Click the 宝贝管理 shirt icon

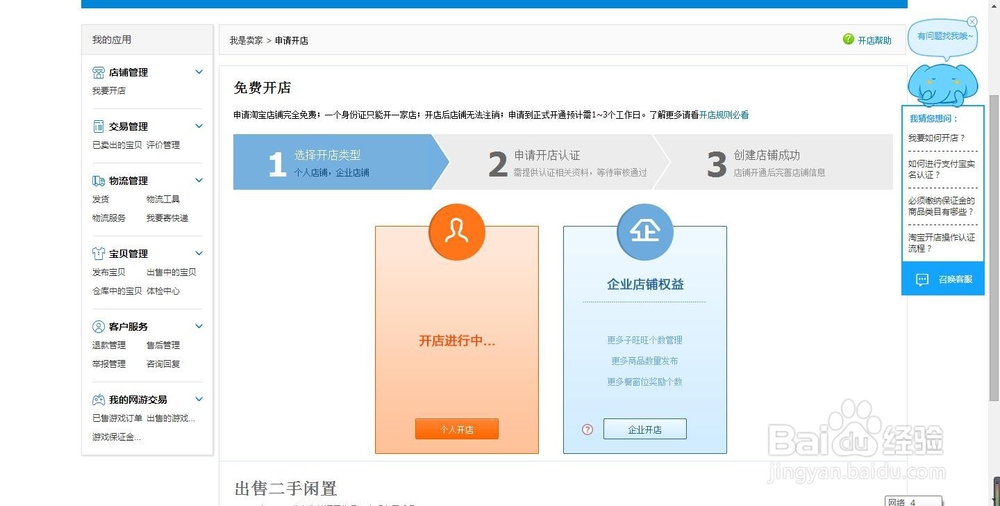[x=98, y=253]
